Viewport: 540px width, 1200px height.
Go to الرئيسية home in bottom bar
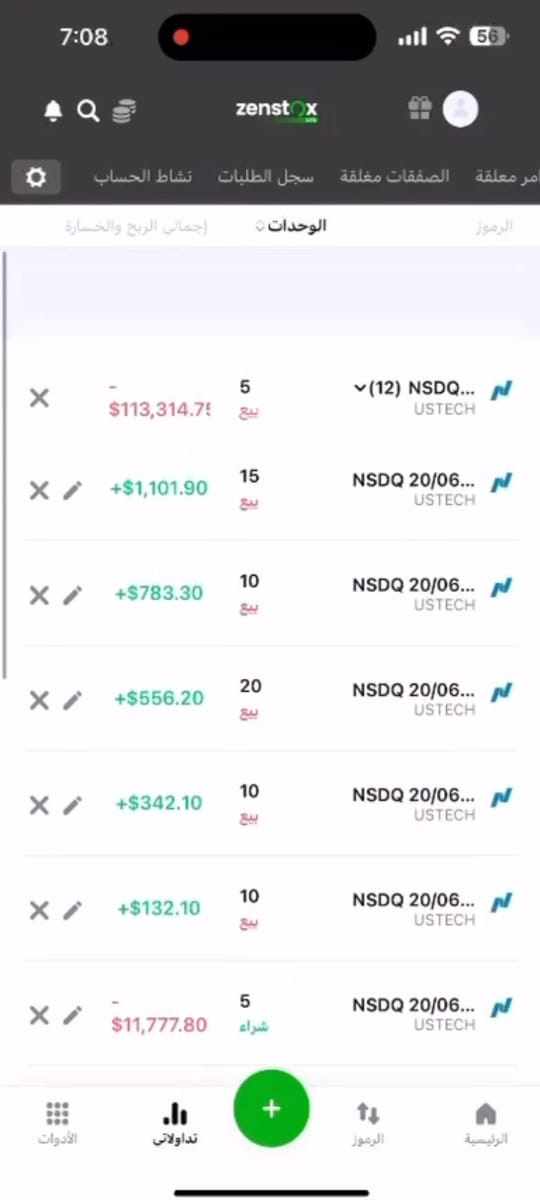[485, 1123]
